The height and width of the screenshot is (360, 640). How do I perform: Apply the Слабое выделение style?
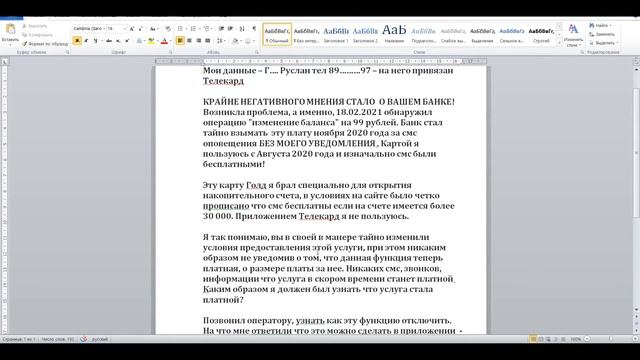tap(453, 34)
